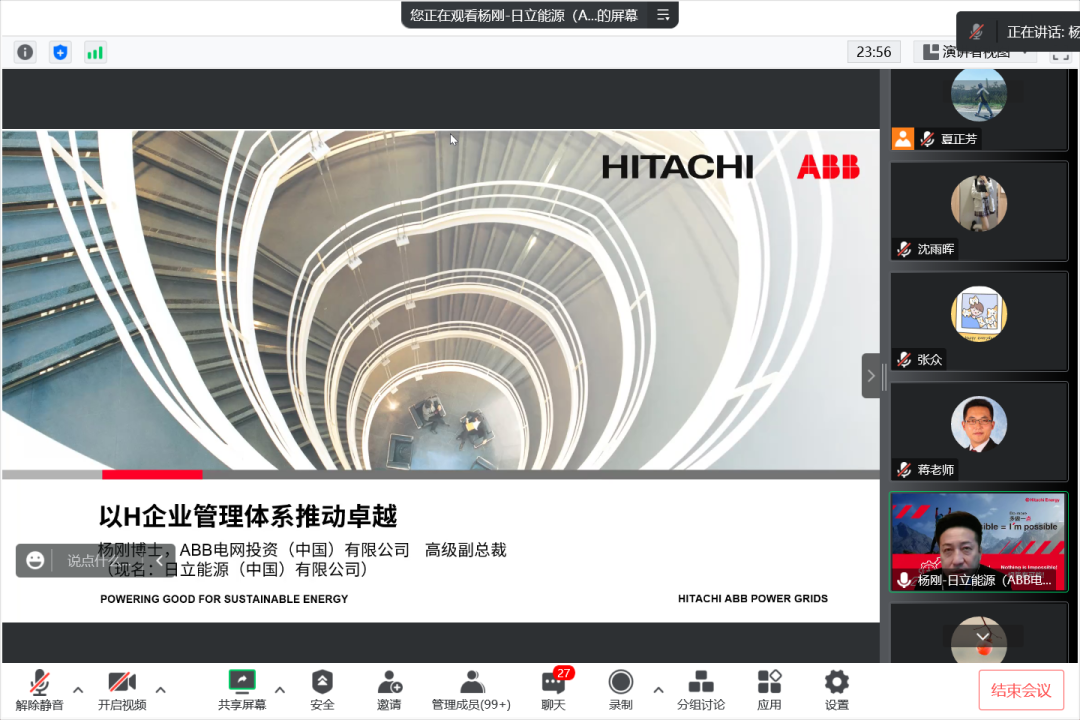Toggle fullscreen mode icon
The image size is (1080, 720).
(1061, 56)
